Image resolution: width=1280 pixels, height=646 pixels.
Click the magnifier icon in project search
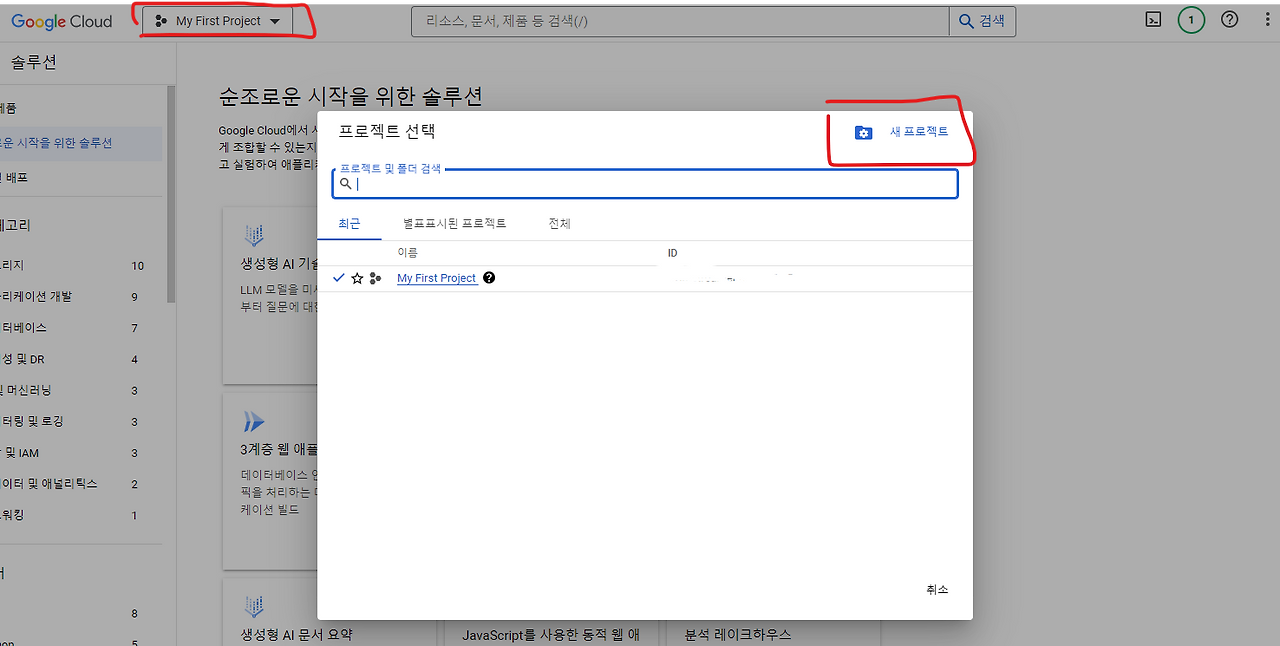click(x=346, y=184)
